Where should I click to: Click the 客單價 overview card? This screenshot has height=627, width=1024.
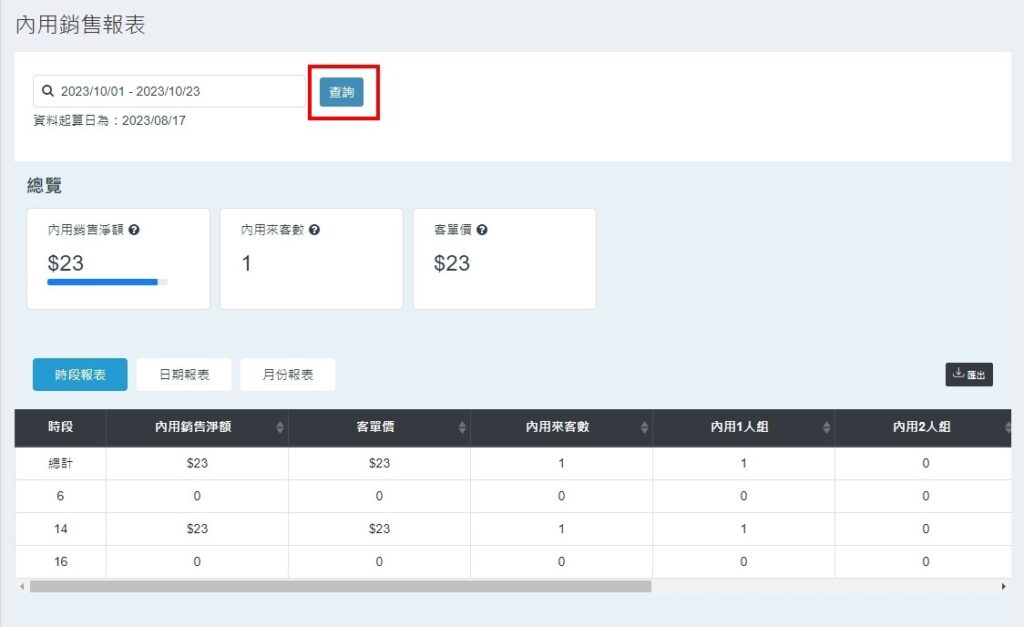pos(504,259)
